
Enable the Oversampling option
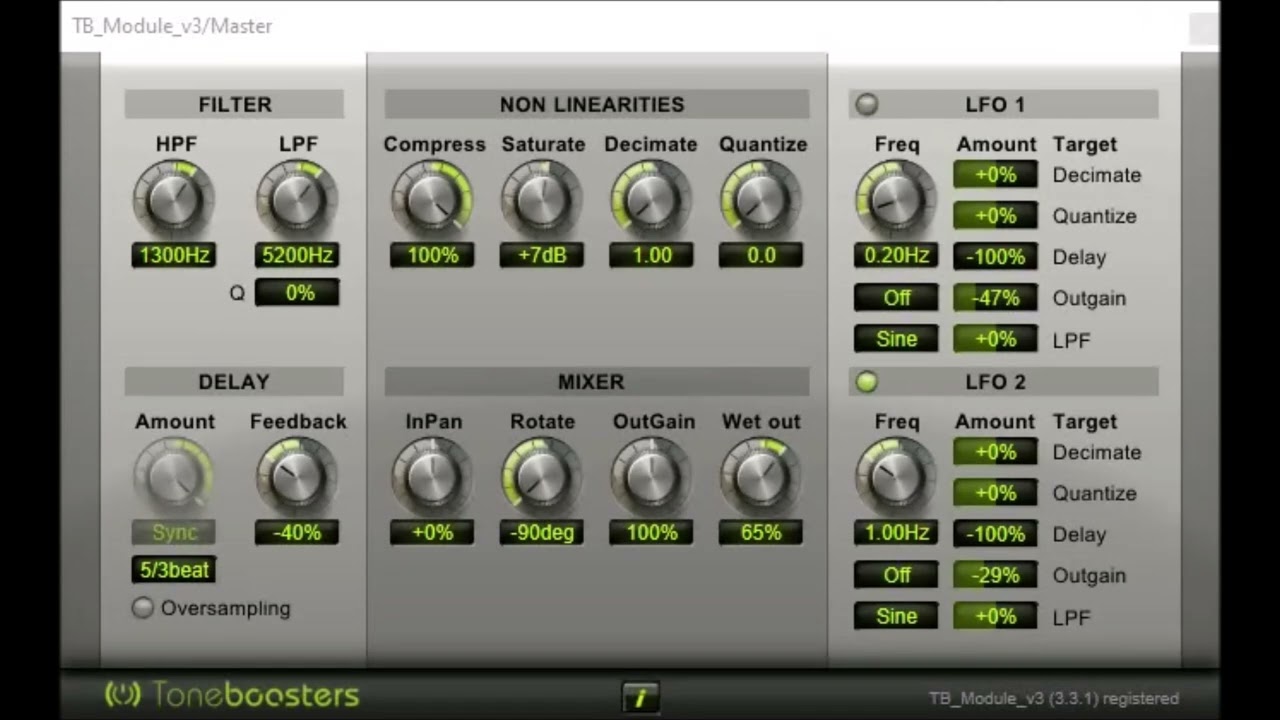(x=143, y=608)
